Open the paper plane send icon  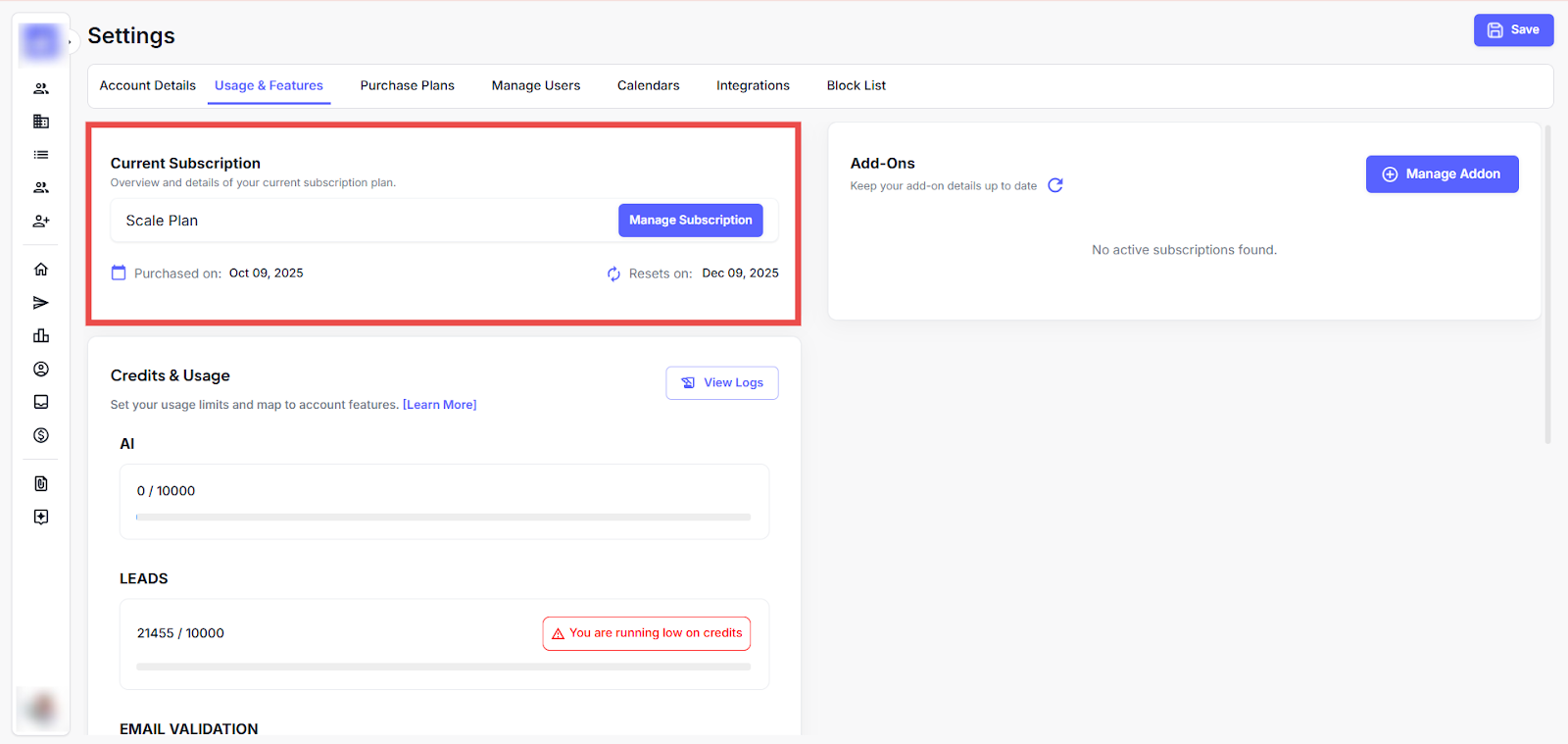coord(41,303)
